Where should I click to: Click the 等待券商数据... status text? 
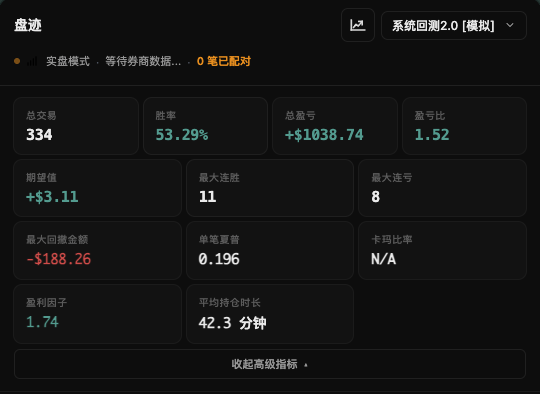point(143,61)
